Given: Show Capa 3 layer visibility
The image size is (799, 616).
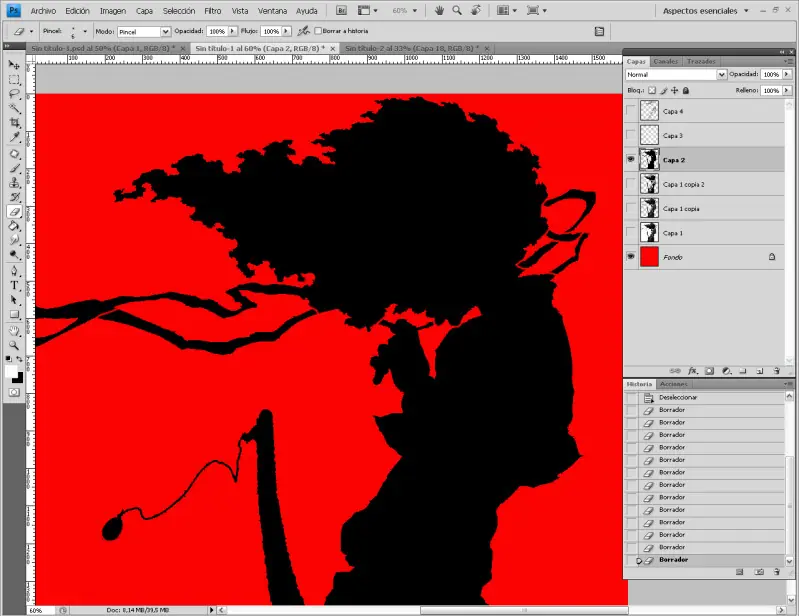Looking at the screenshot, I should pos(631,135).
